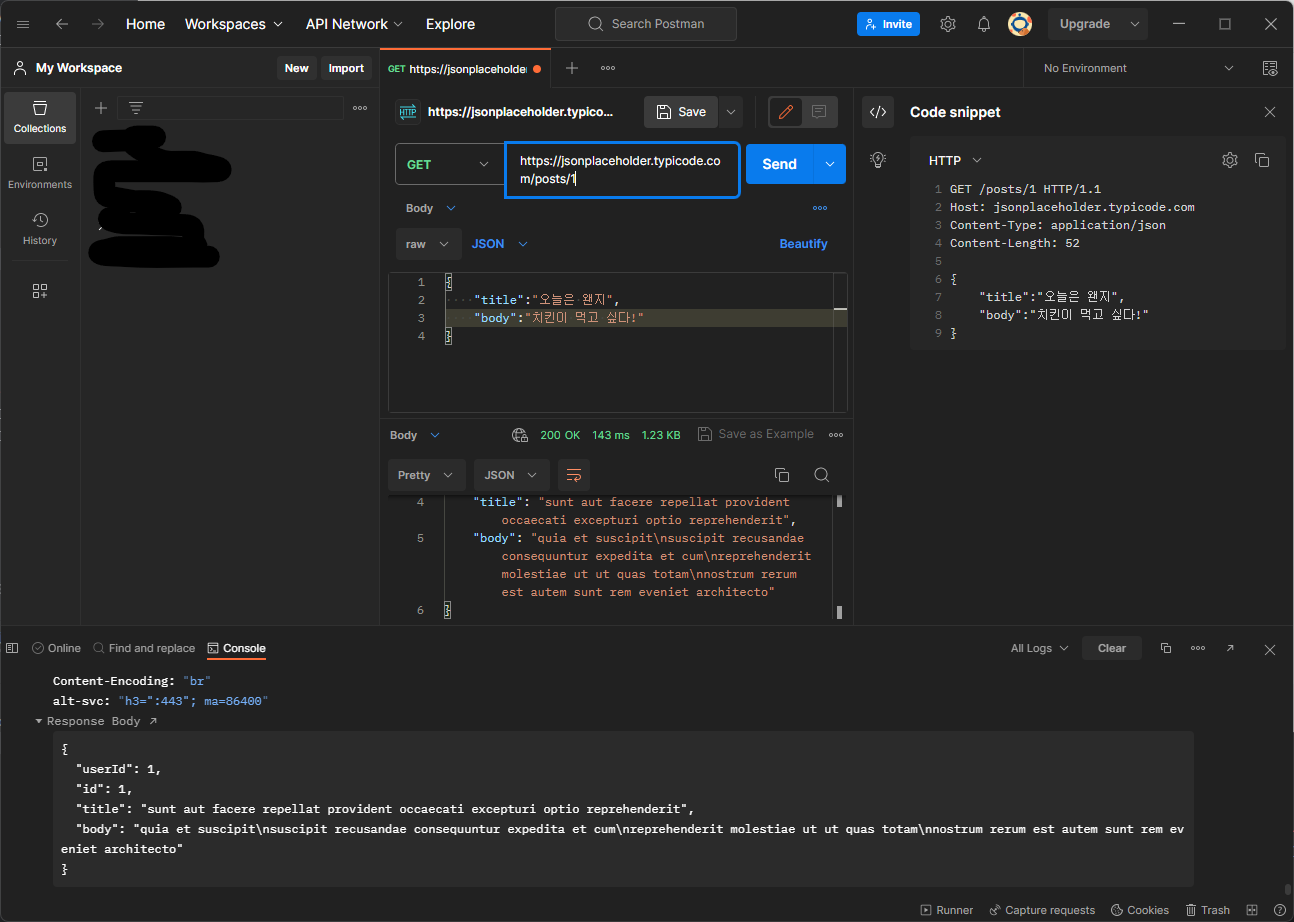Toggle the sidebar layout icon in footer
Image resolution: width=1294 pixels, height=922 pixels.
coord(12,648)
